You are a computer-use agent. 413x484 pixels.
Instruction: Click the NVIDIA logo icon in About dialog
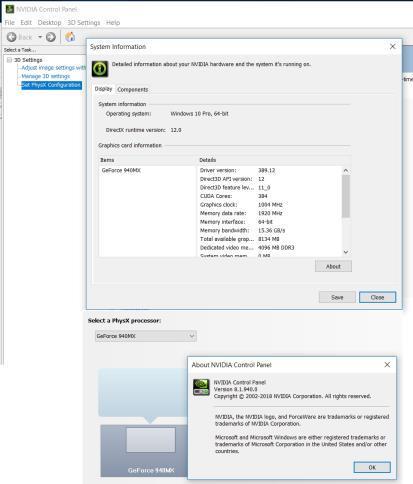[x=201, y=387]
